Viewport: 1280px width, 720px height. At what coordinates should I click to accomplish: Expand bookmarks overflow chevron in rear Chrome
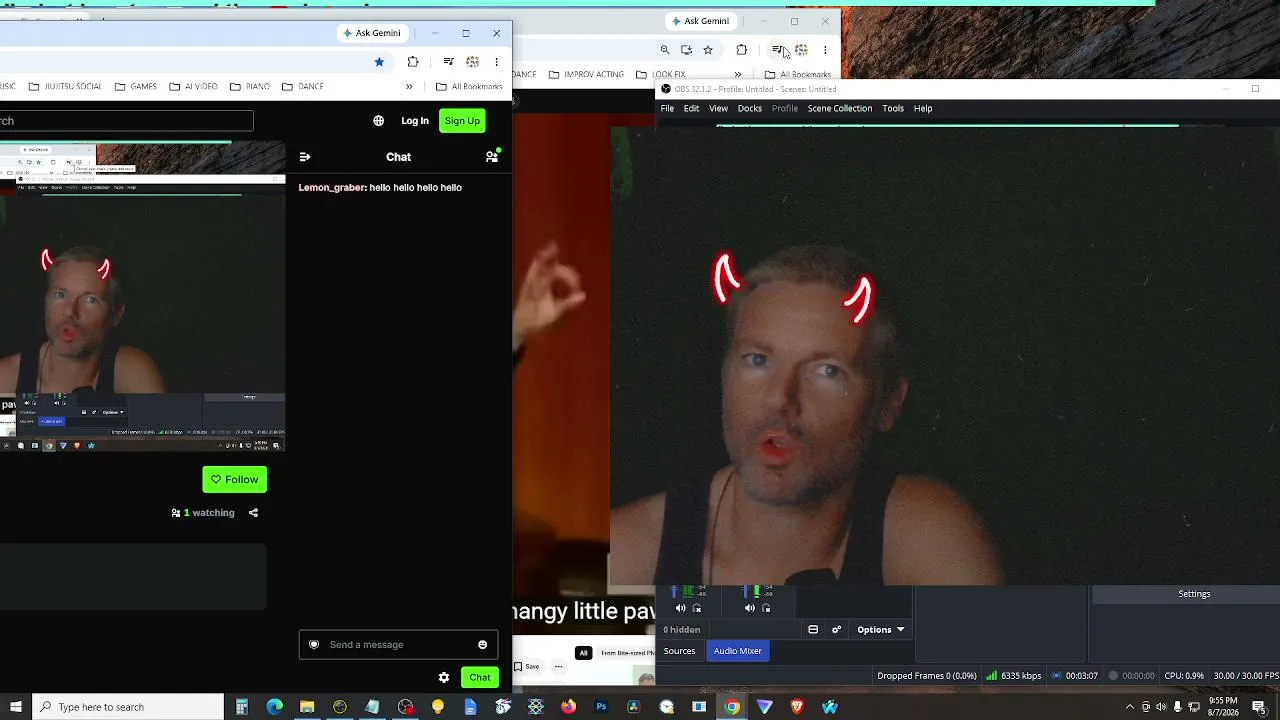click(738, 75)
